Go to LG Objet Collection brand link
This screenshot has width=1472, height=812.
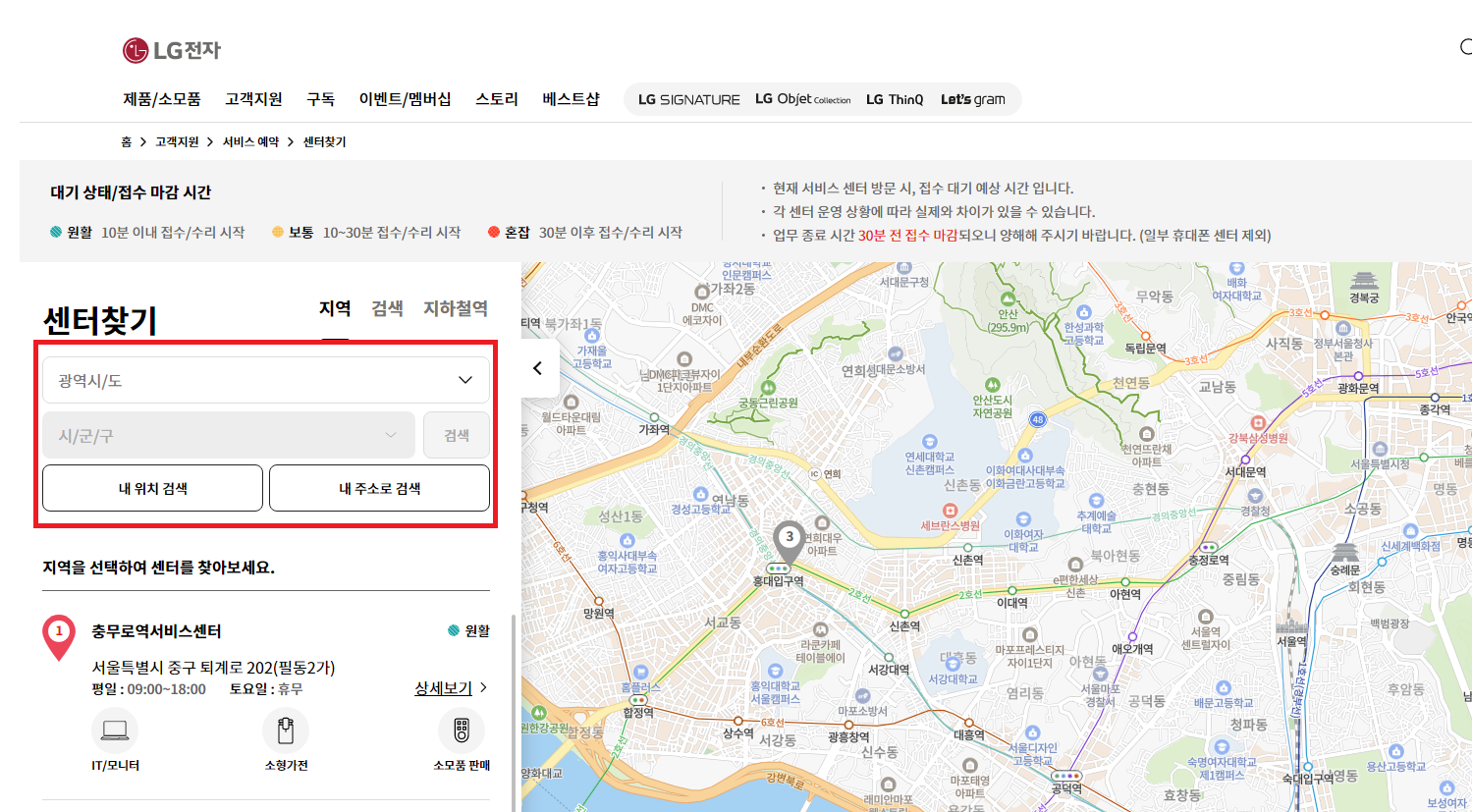[803, 99]
